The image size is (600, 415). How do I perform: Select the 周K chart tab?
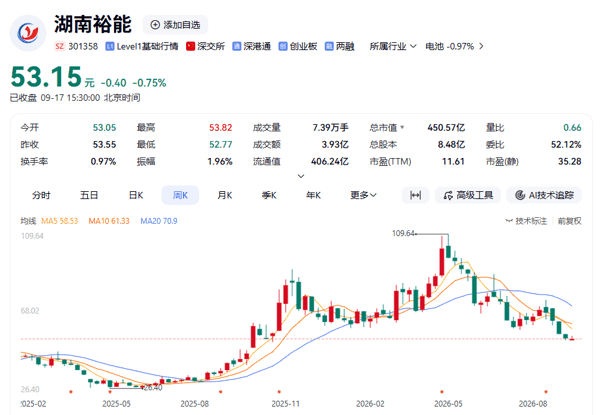pos(180,195)
